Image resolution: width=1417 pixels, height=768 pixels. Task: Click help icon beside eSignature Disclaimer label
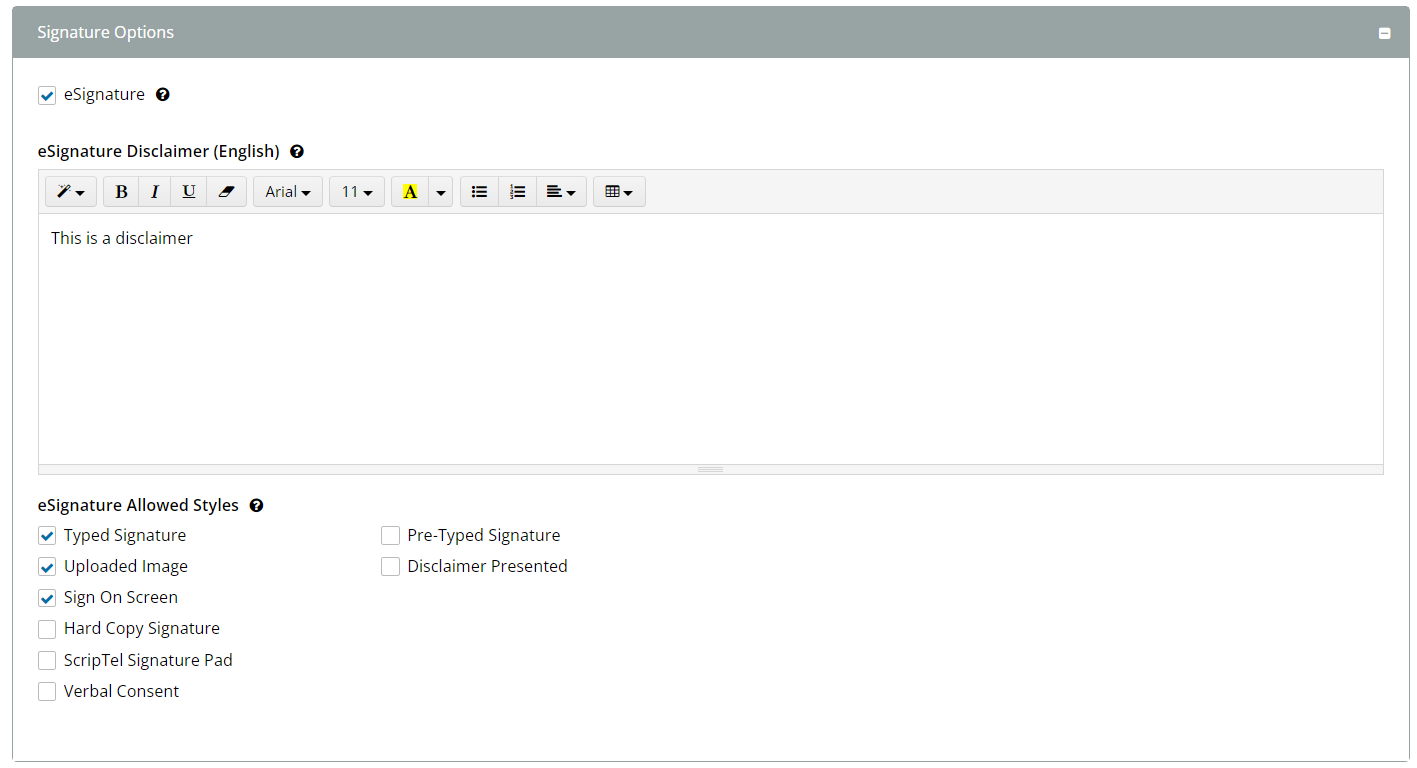[x=296, y=152]
